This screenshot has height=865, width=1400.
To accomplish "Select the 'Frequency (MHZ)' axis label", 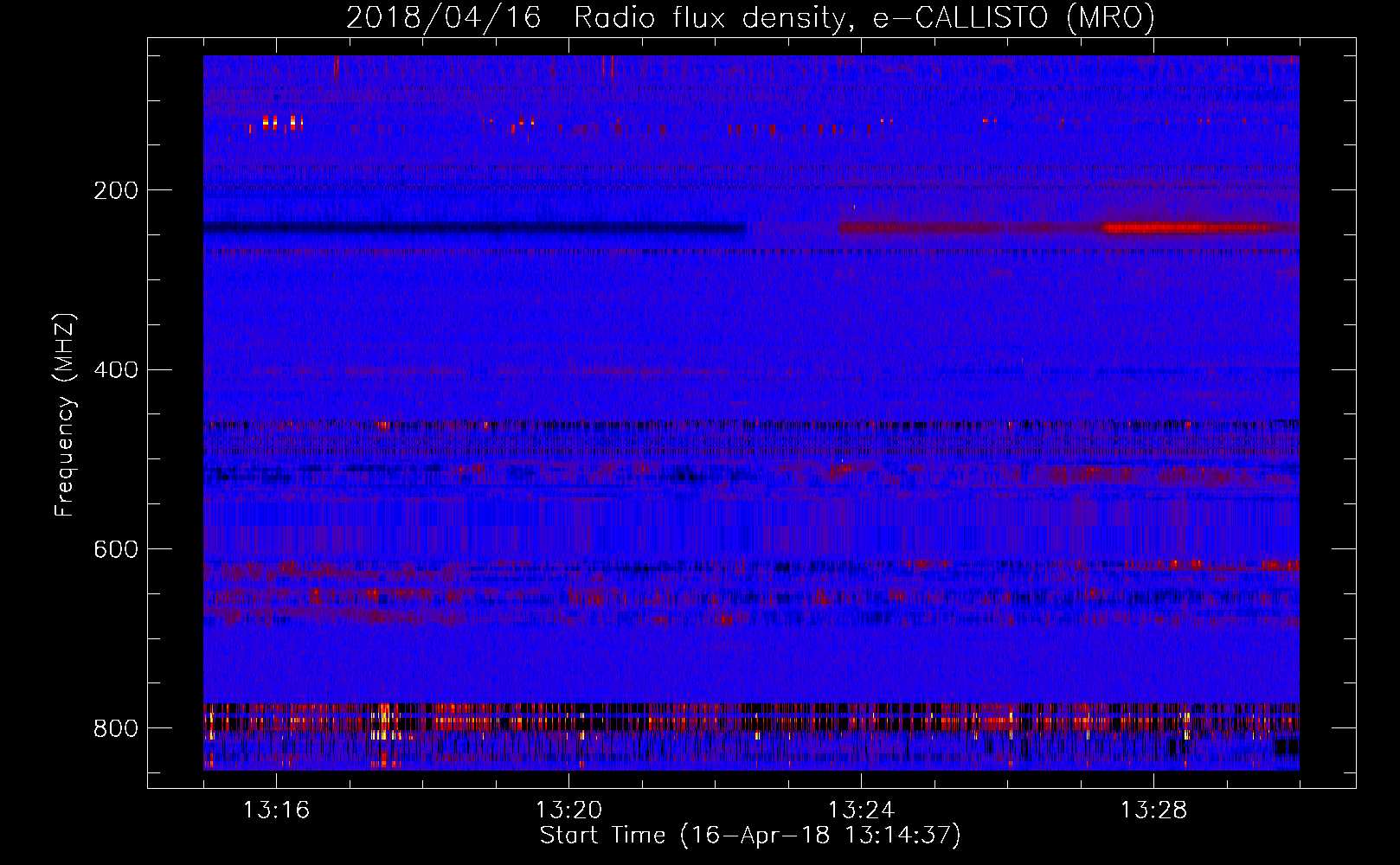I will [x=64, y=415].
